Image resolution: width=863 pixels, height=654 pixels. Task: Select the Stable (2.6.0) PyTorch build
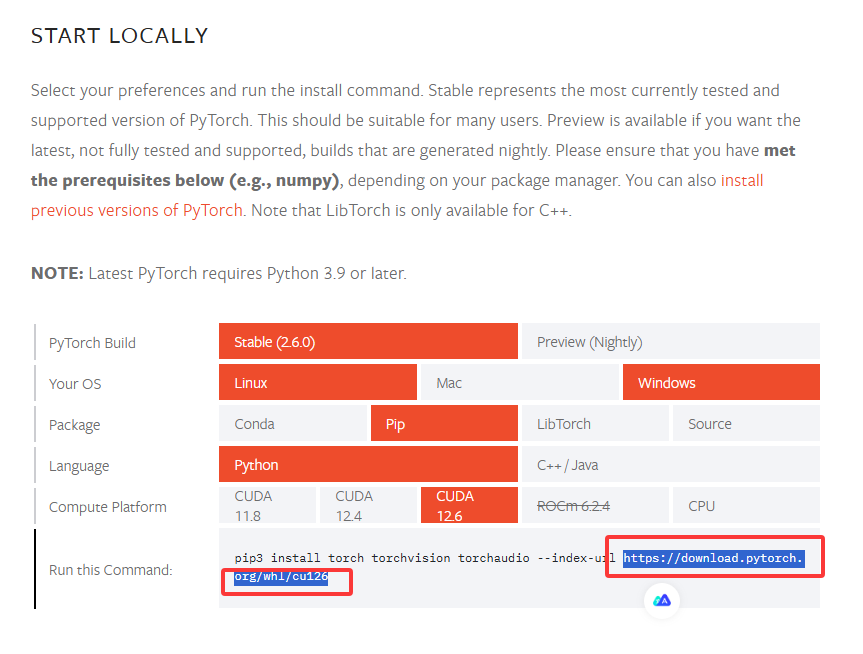point(367,341)
